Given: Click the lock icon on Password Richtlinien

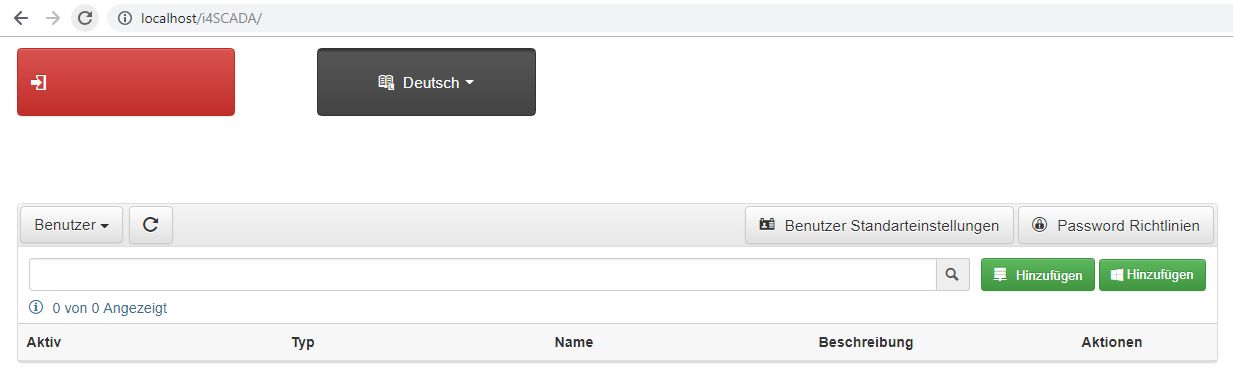Looking at the screenshot, I should 1039,225.
